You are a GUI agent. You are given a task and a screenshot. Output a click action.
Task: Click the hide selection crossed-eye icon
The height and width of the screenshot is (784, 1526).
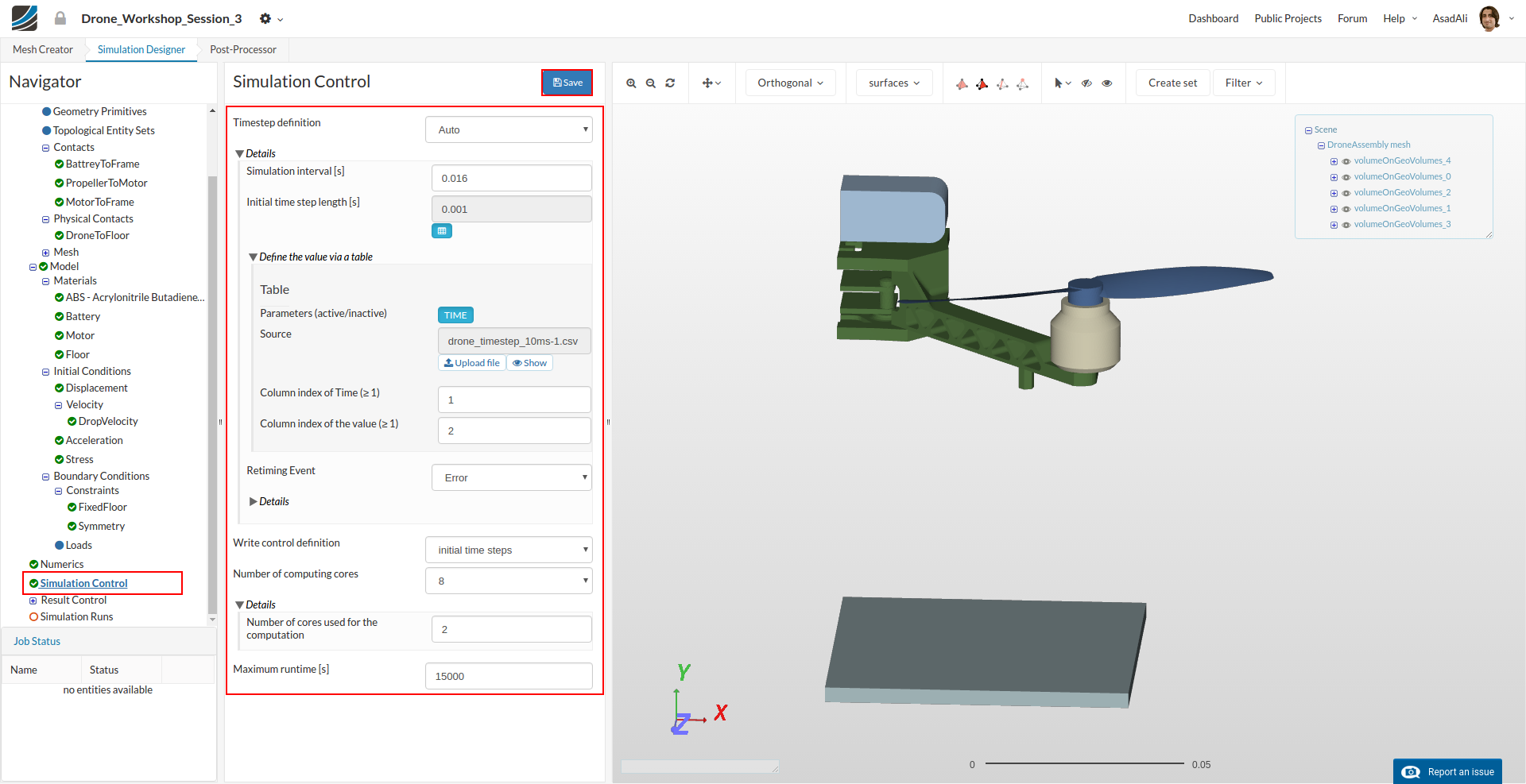click(1086, 83)
